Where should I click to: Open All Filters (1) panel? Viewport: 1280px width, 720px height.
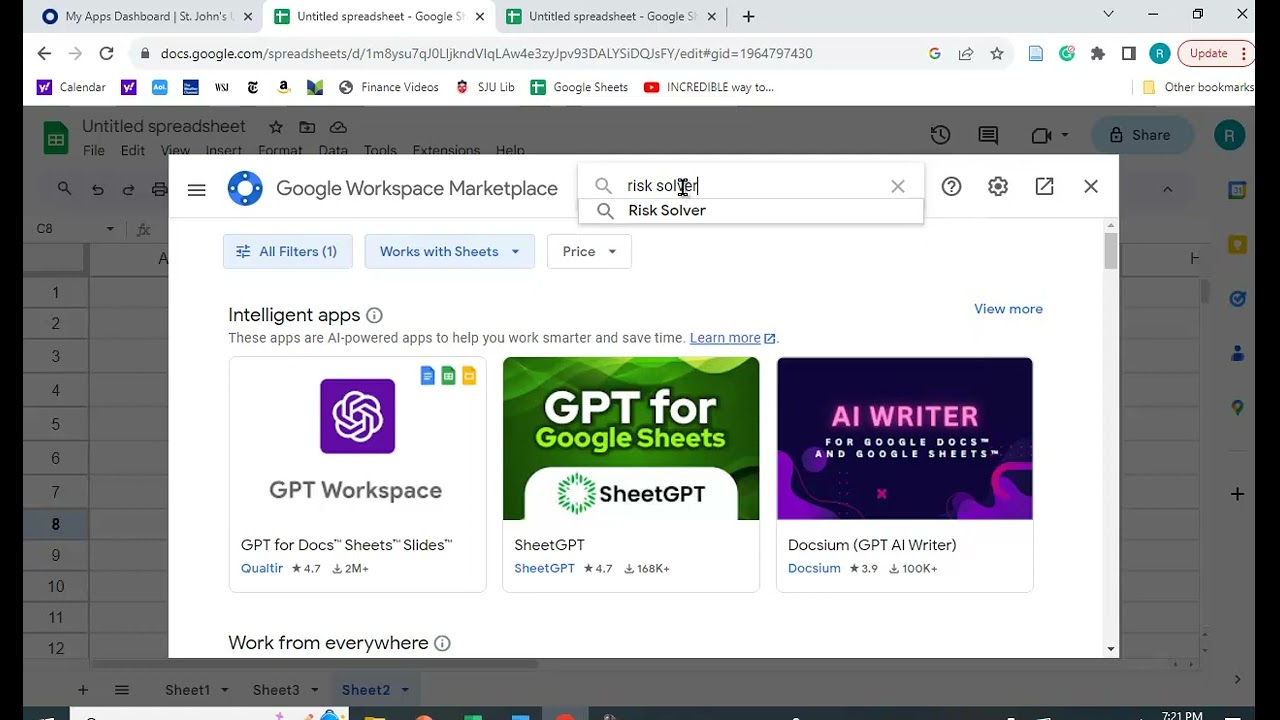click(288, 251)
